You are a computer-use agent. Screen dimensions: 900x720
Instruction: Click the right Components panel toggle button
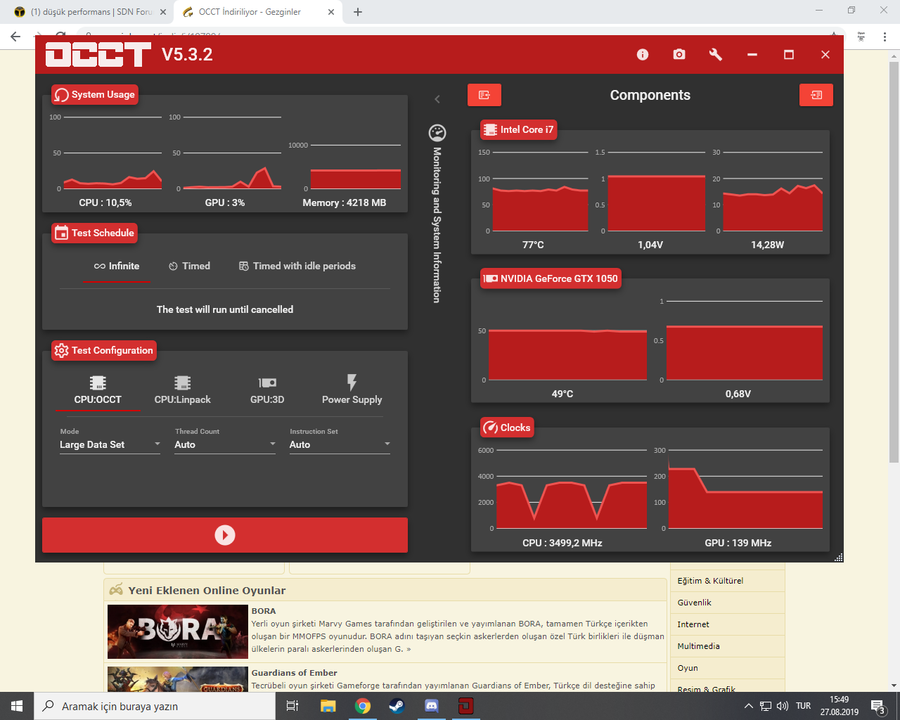[x=816, y=95]
